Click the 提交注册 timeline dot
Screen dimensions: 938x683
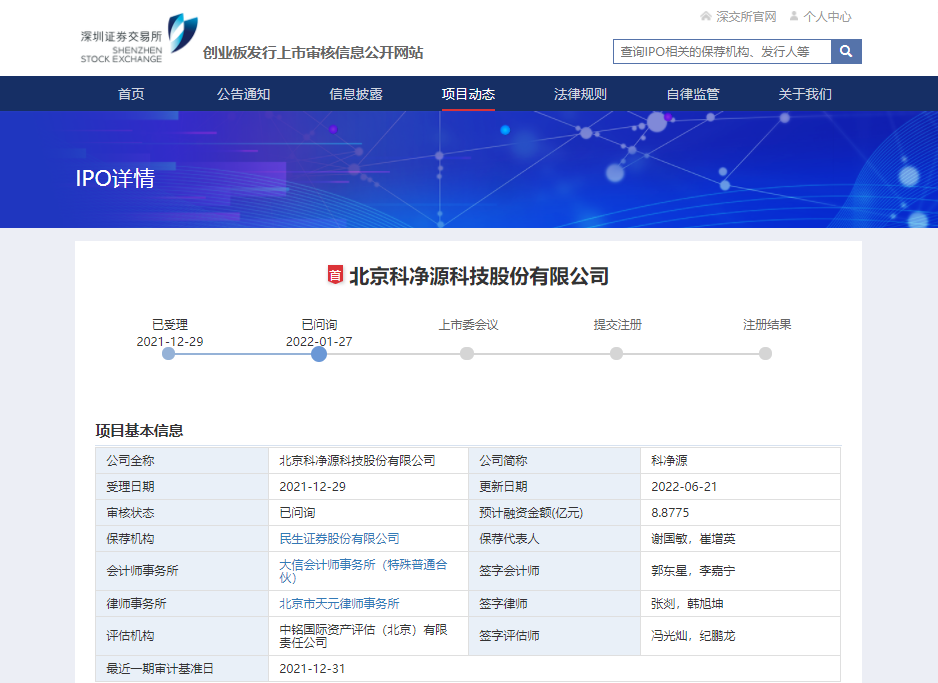(x=616, y=353)
